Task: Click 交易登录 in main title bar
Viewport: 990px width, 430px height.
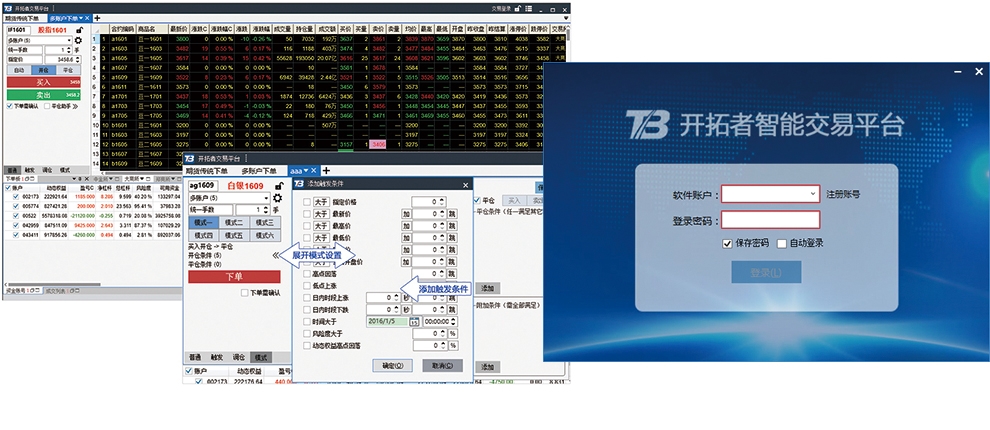Action: point(501,9)
